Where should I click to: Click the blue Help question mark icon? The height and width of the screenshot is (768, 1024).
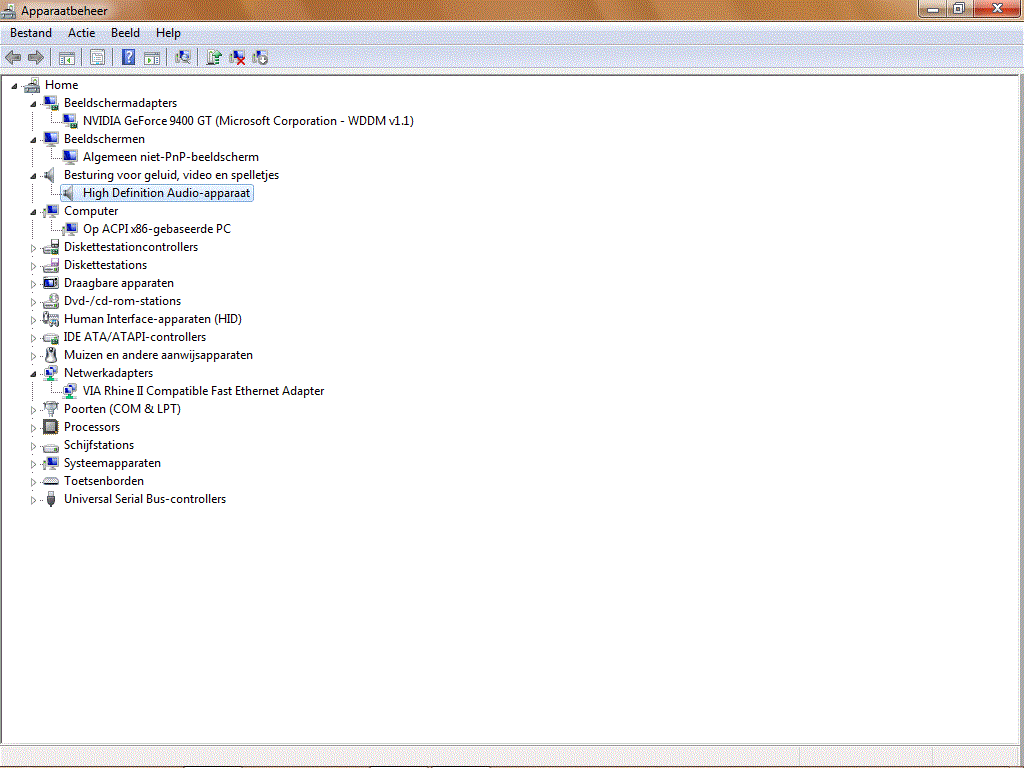pos(129,57)
